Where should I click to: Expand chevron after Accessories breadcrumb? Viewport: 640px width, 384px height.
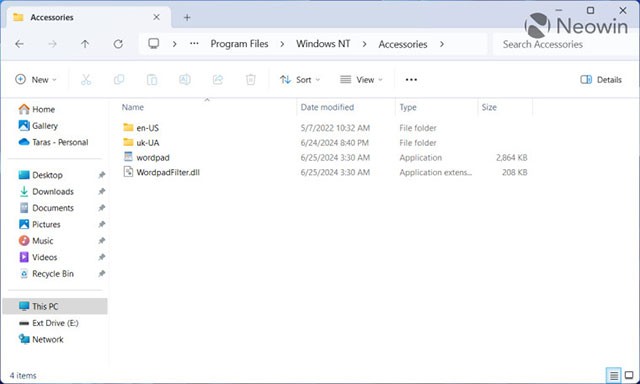[x=442, y=44]
